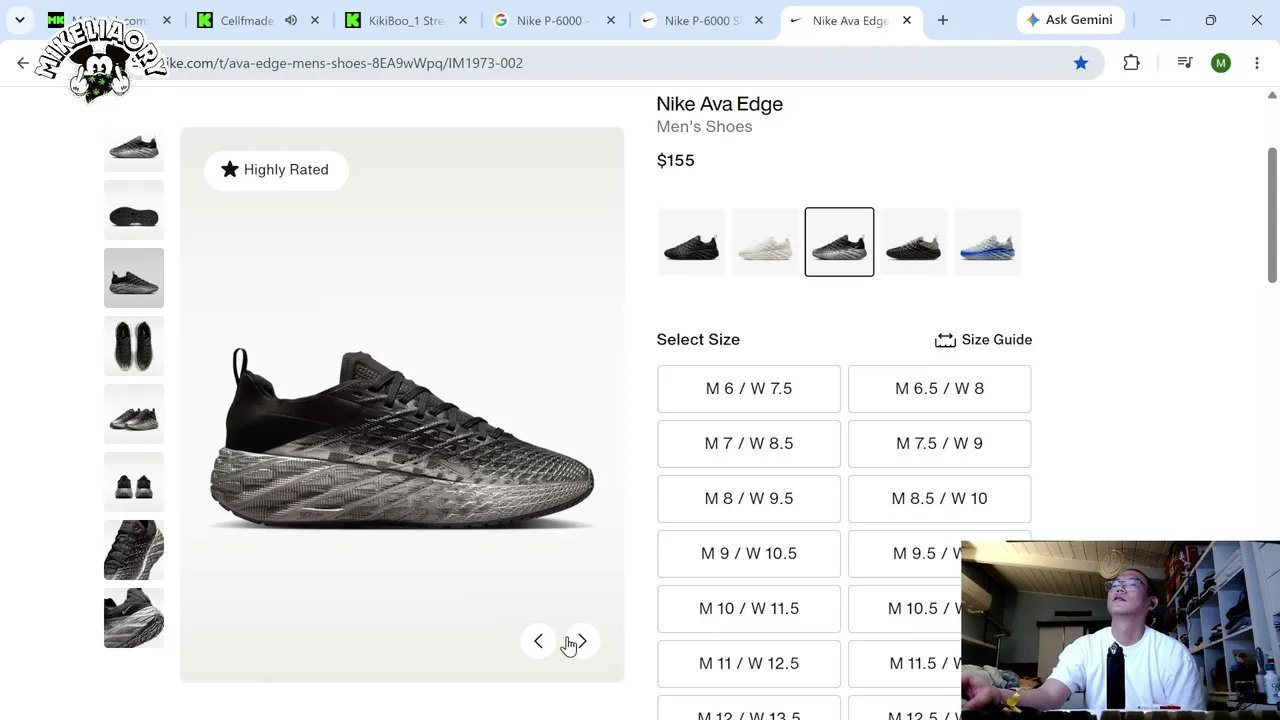Select the white colorway shoe swatch
The height and width of the screenshot is (720, 1280).
tap(765, 242)
